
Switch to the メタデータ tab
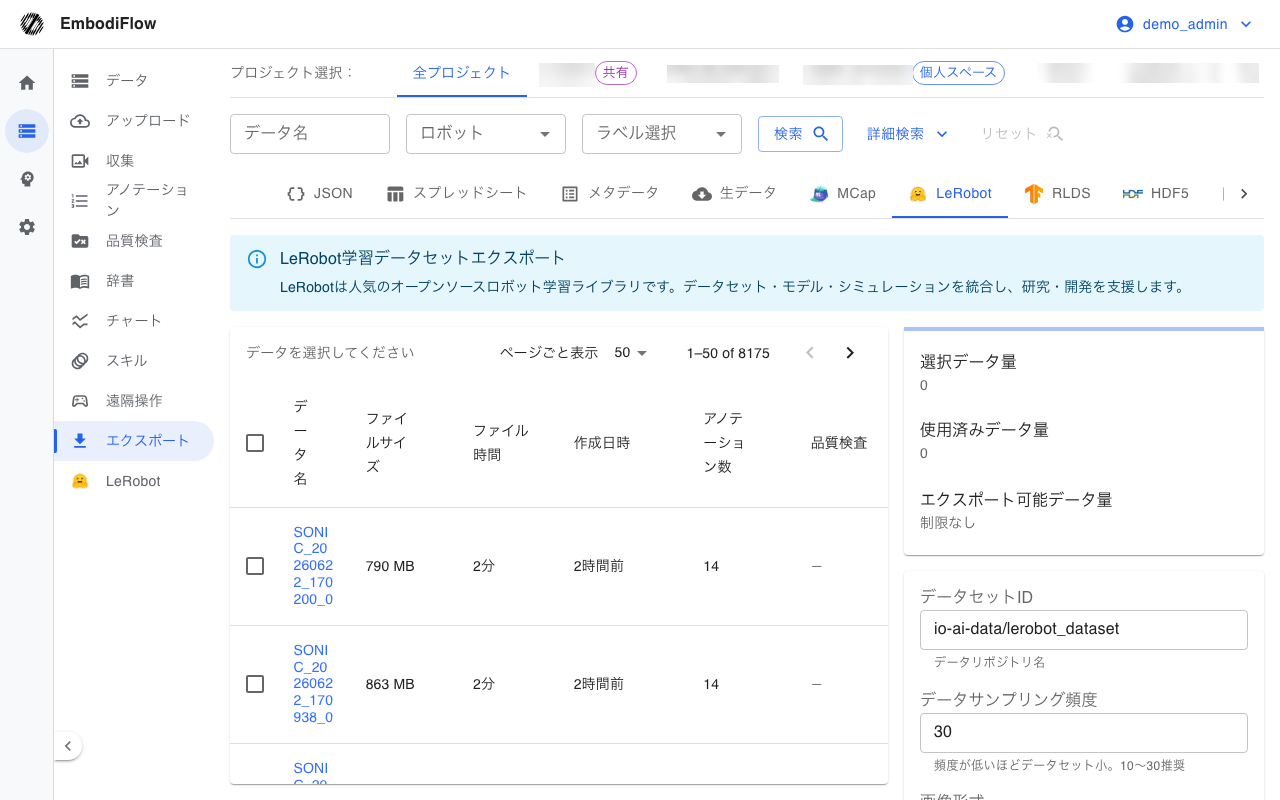coord(610,194)
